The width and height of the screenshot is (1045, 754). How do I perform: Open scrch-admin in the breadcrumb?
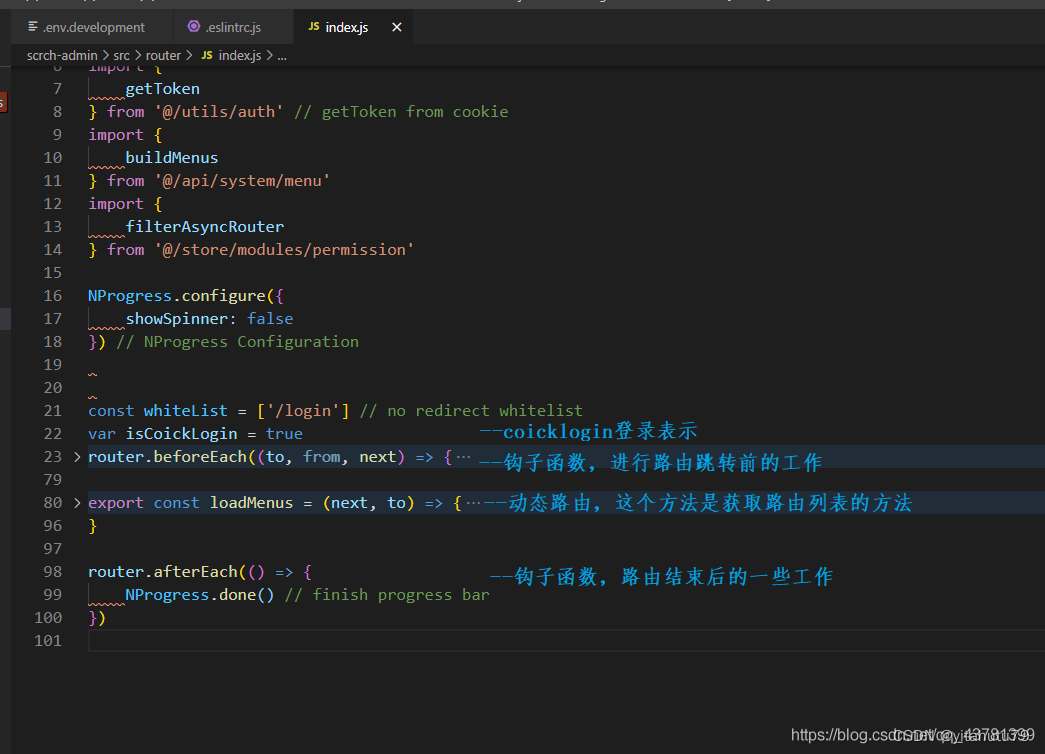(x=63, y=56)
